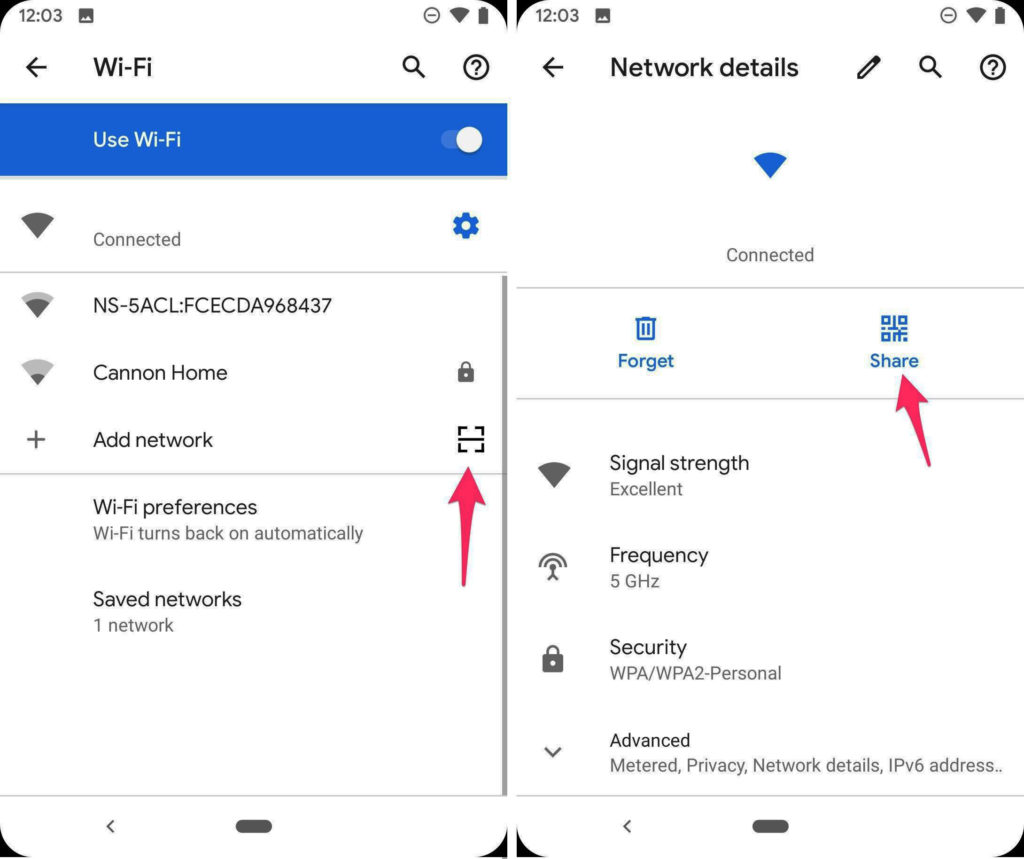
Task: Open connected network settings gear
Action: [466, 226]
